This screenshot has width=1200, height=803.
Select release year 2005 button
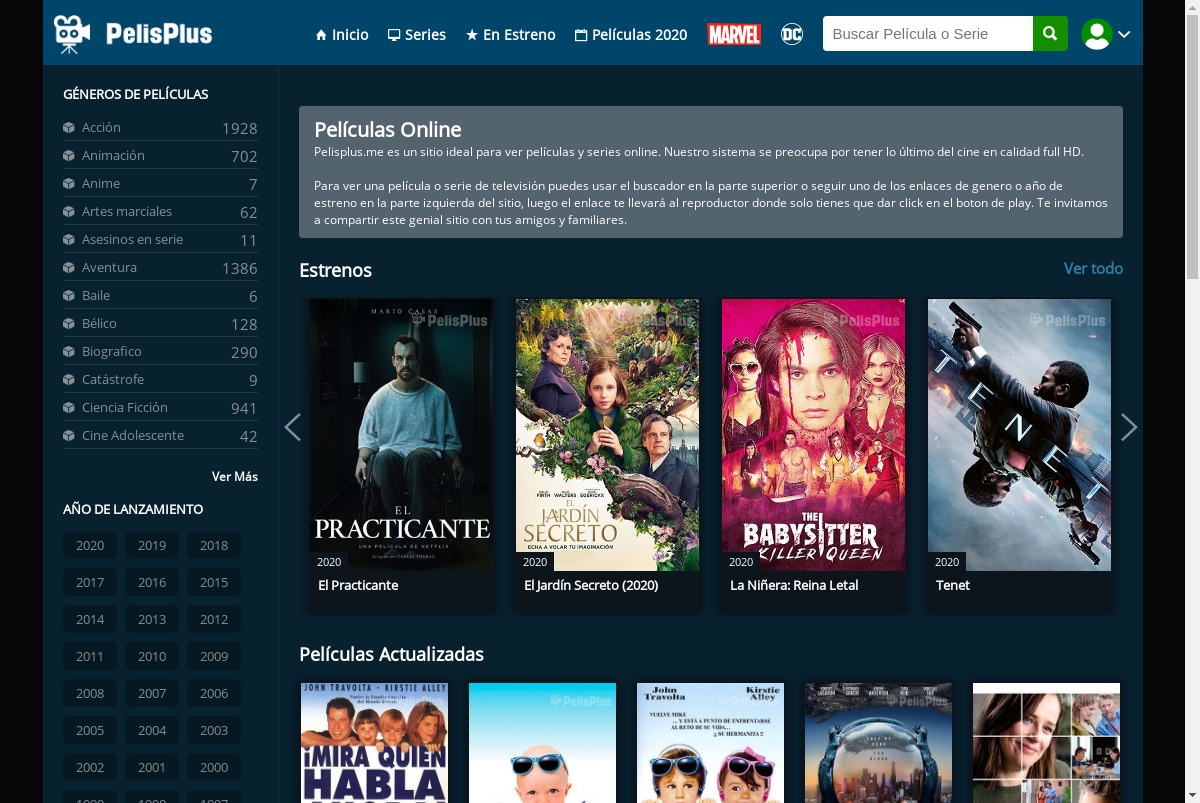(90, 730)
